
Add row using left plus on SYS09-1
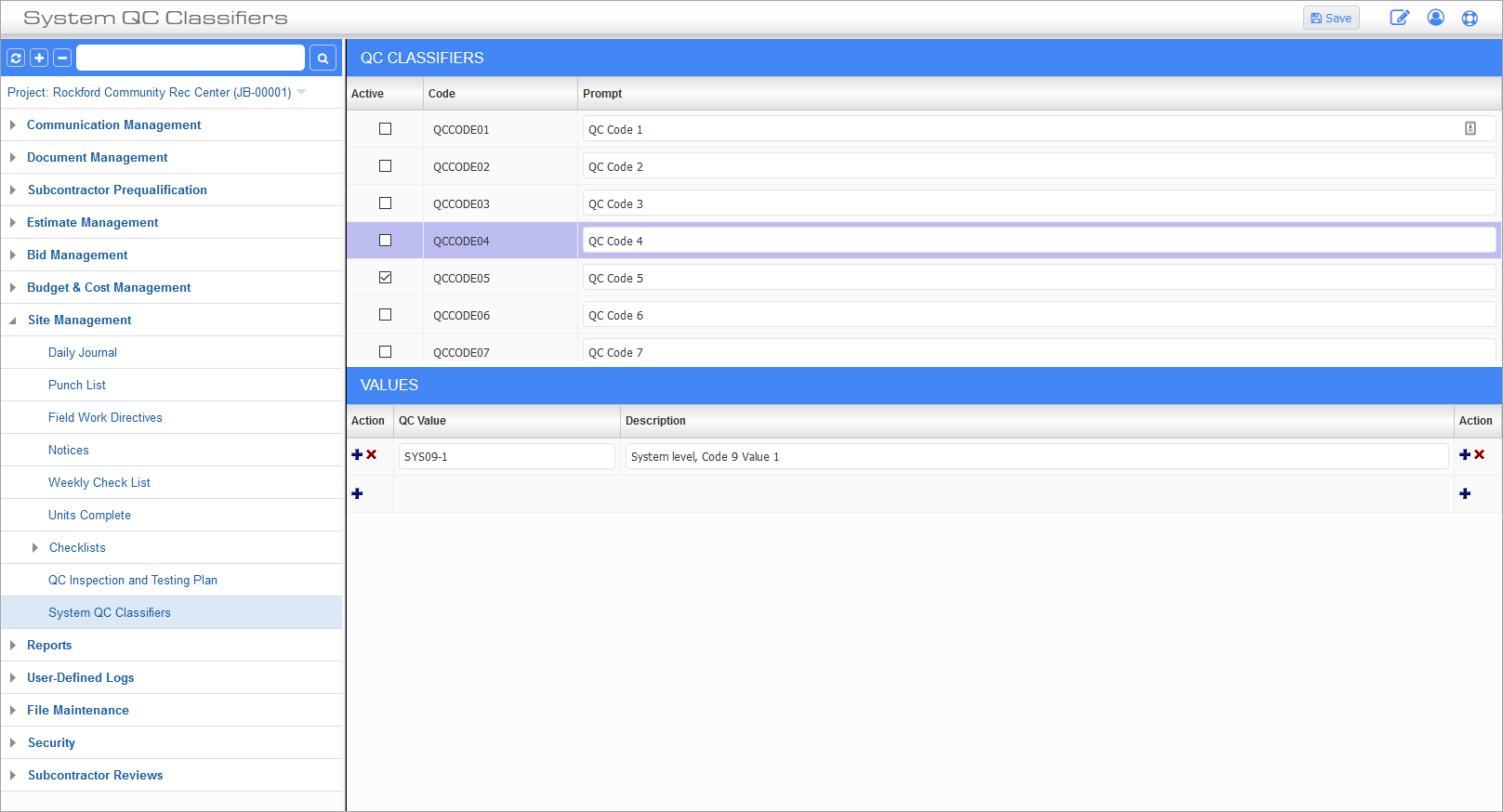pos(357,454)
